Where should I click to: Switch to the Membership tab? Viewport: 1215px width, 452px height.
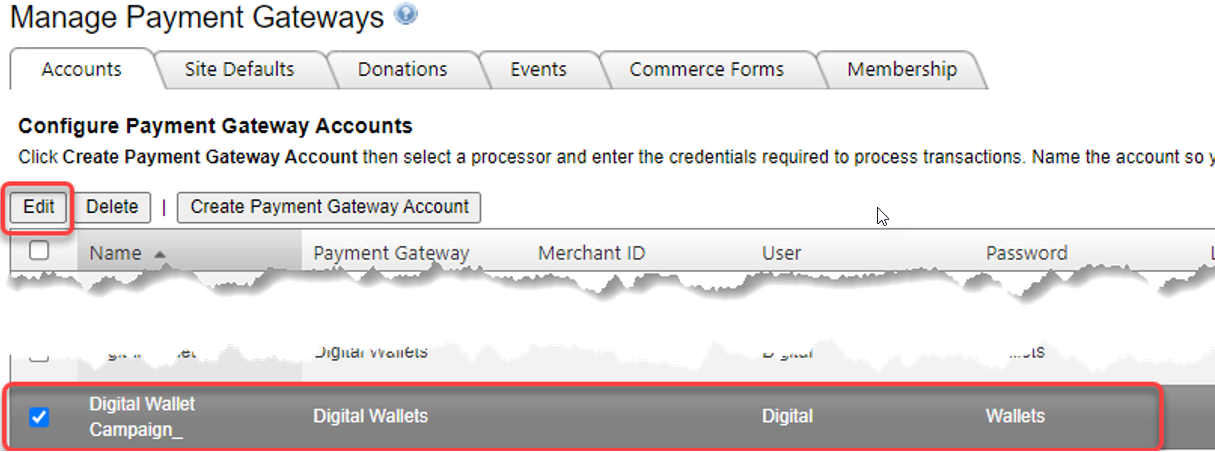[901, 69]
